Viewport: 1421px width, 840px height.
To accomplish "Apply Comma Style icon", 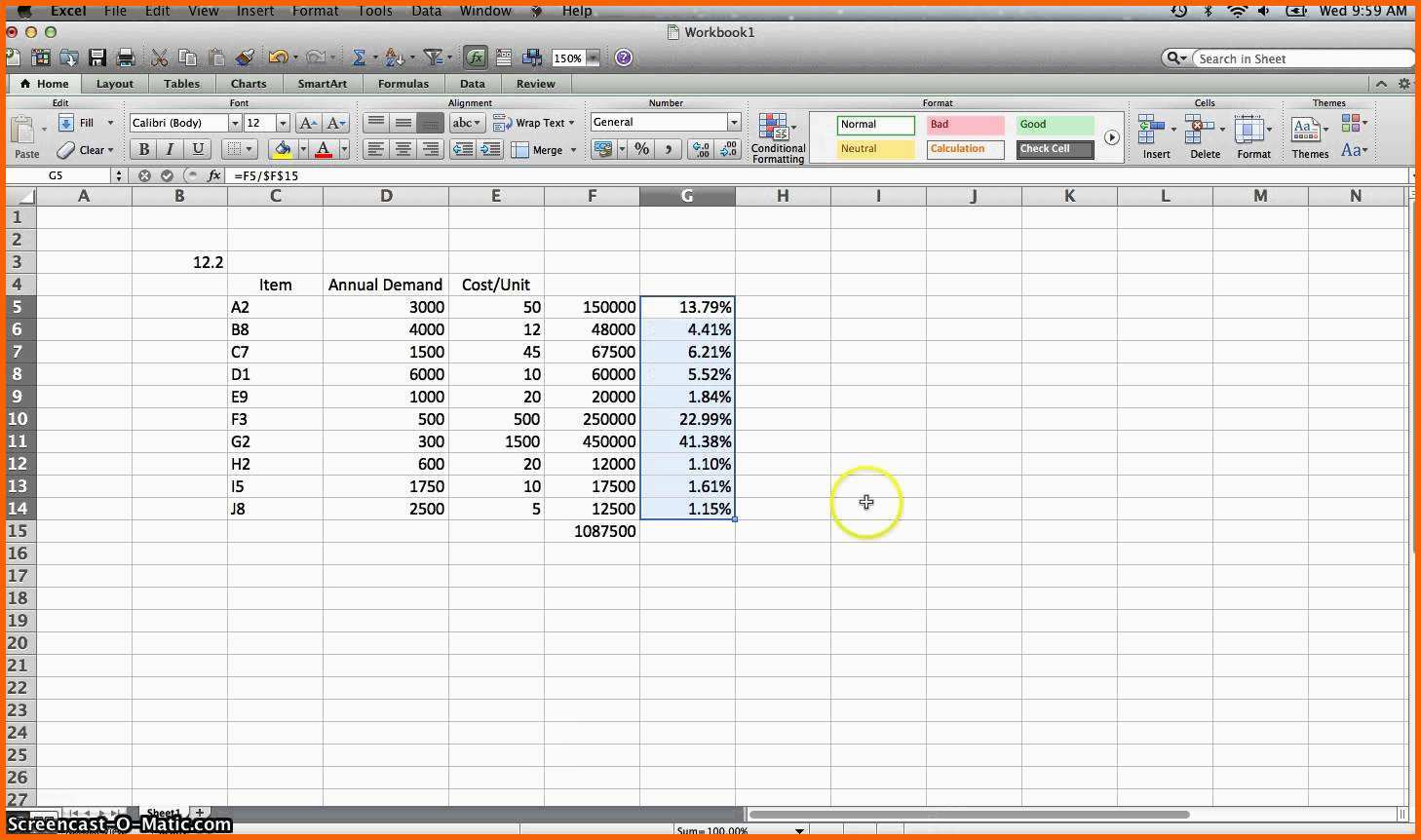I will (668, 149).
